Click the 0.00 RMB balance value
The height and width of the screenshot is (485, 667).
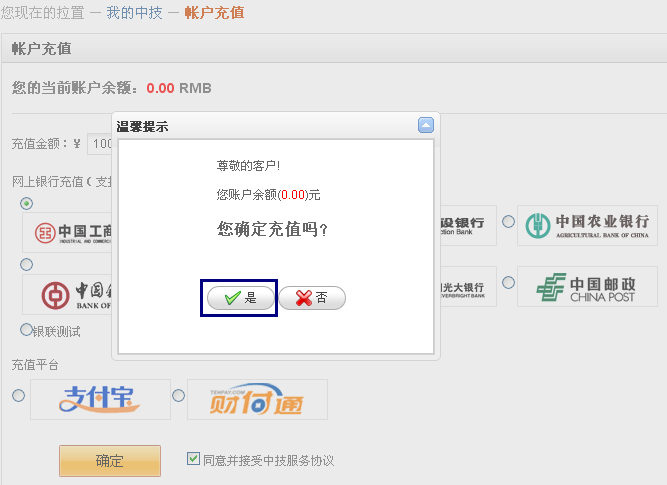point(179,88)
